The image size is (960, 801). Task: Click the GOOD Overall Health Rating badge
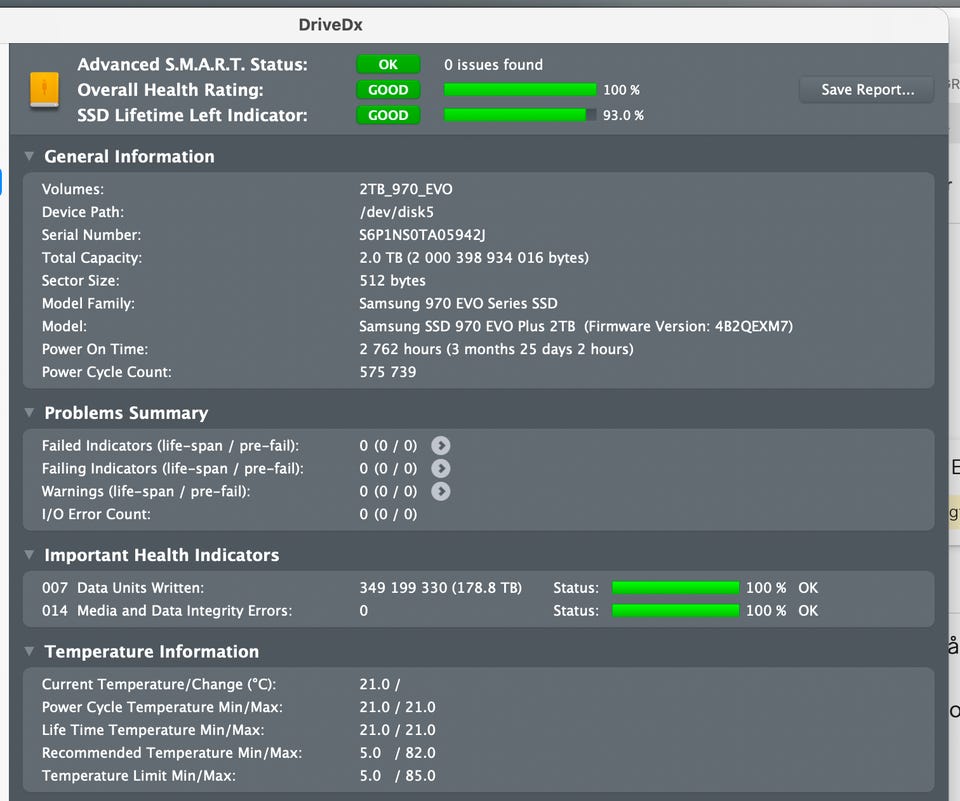click(x=388, y=90)
